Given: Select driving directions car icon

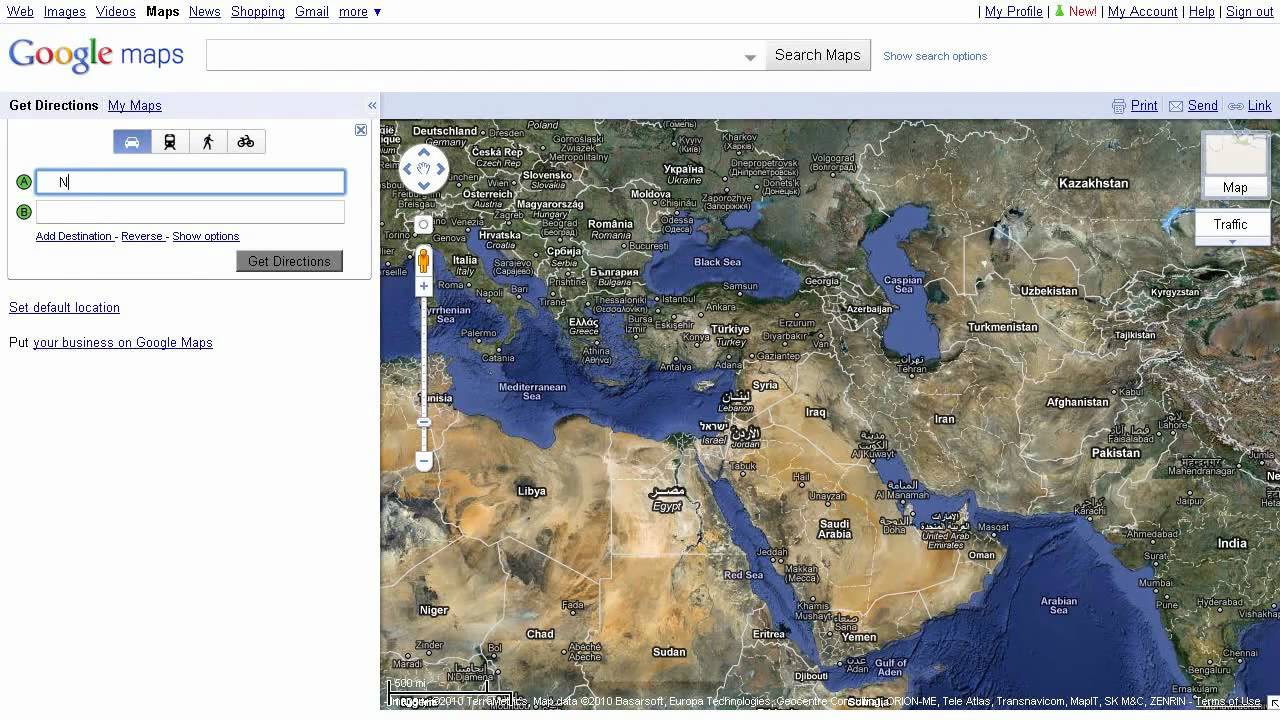Looking at the screenshot, I should [132, 142].
